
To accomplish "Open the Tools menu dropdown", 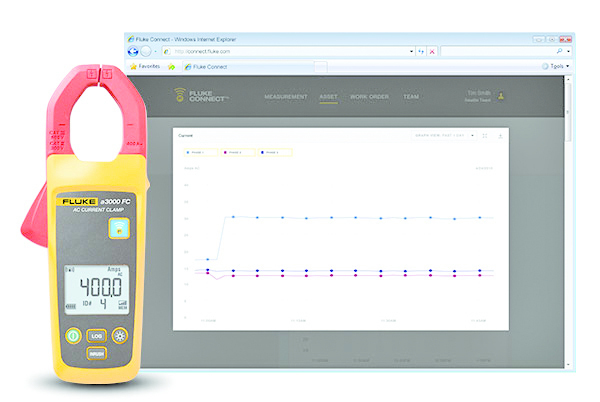I will pyautogui.click(x=556, y=66).
